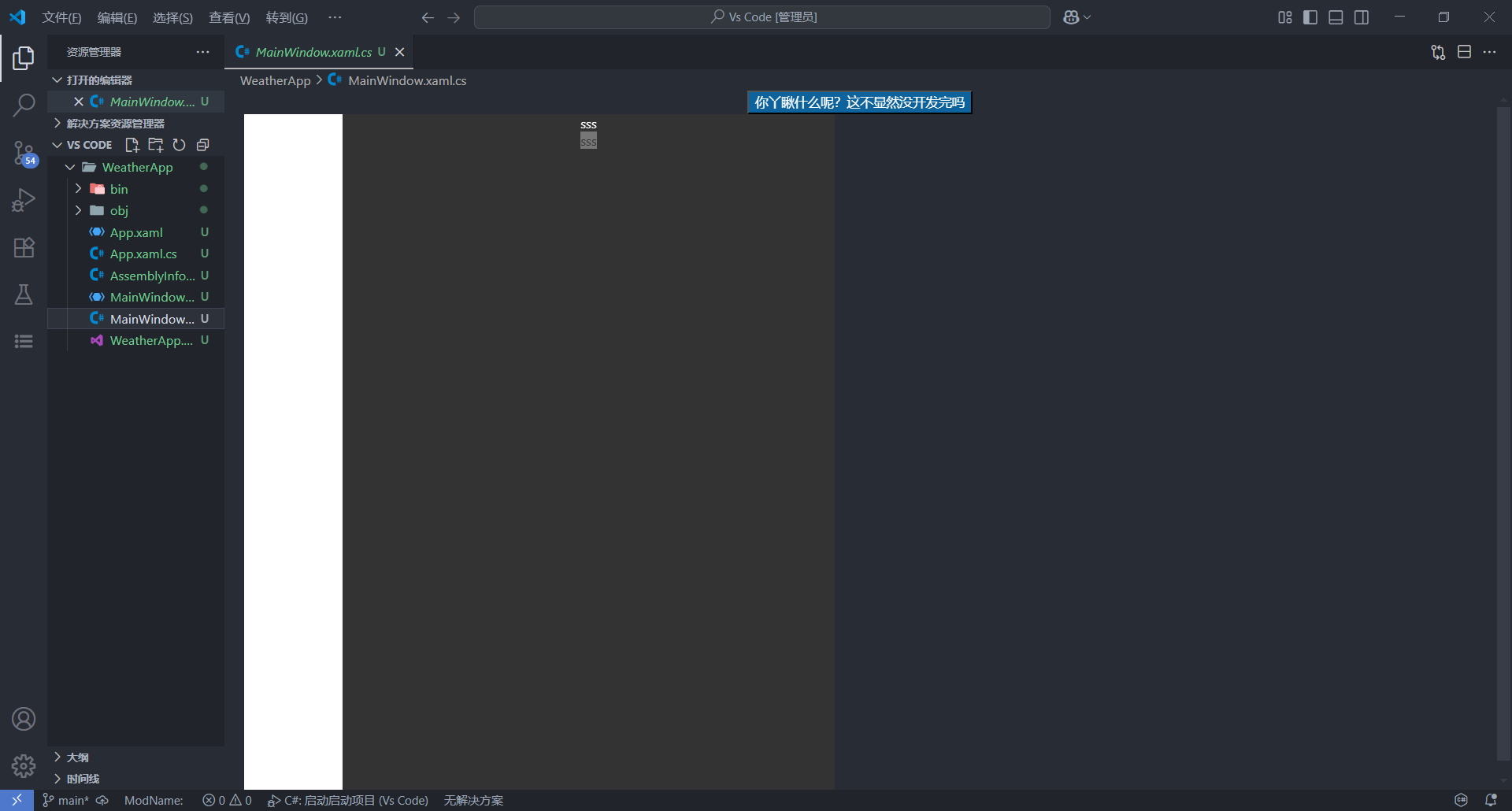
Task: Open the Run and Debug view
Action: click(x=24, y=200)
